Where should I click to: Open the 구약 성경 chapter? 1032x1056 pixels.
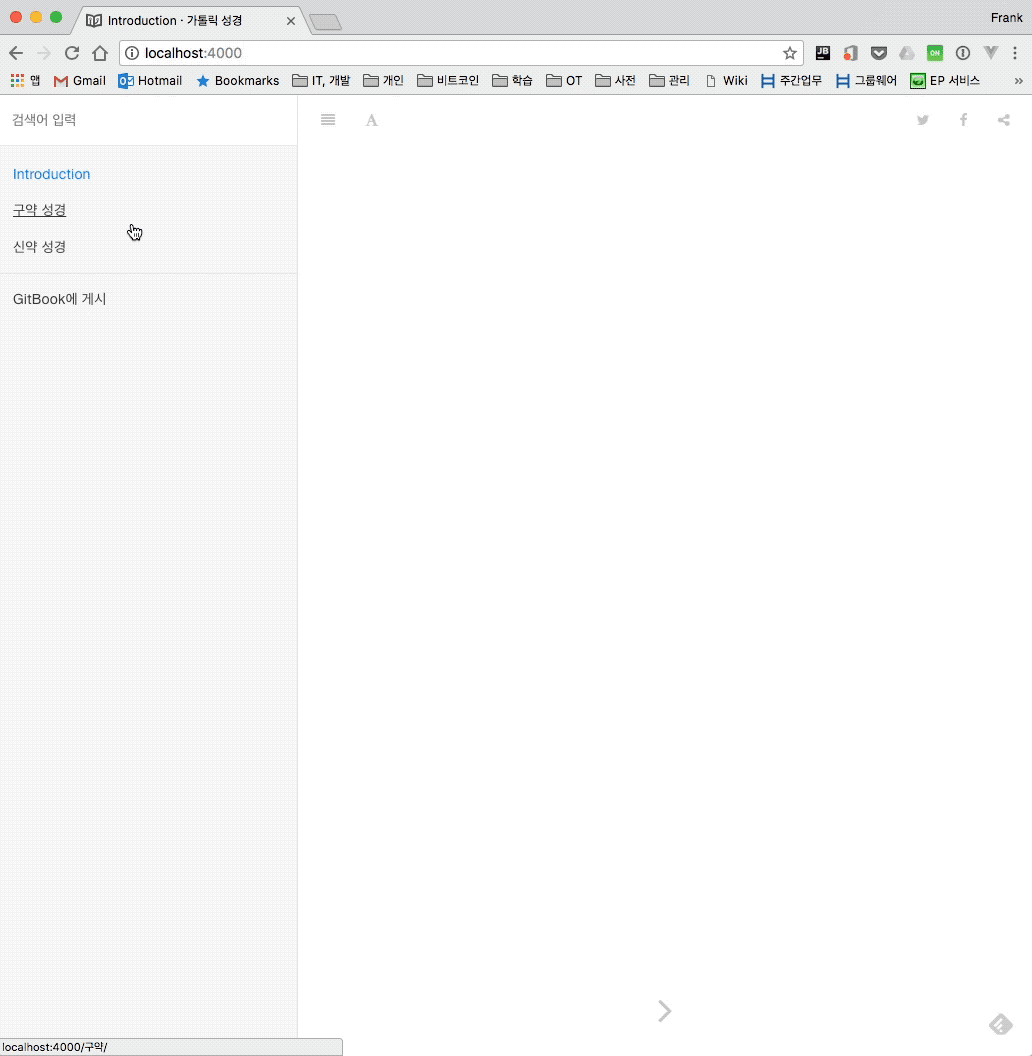[x=40, y=210]
